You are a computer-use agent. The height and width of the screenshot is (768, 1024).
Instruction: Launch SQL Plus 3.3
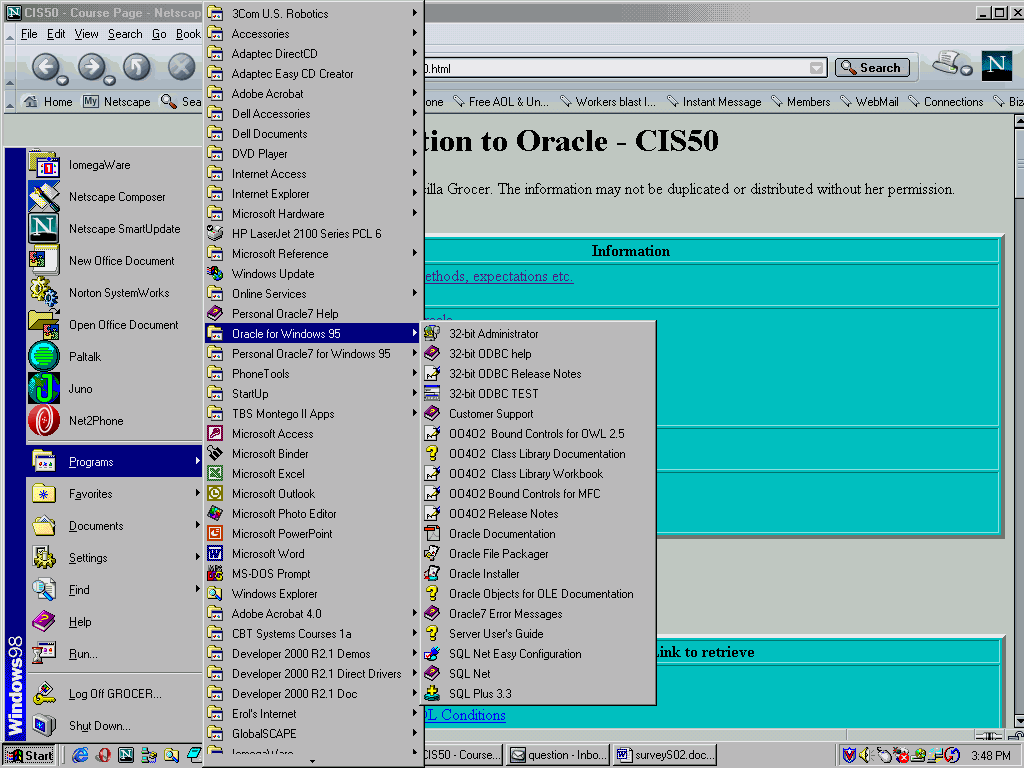[538, 694]
